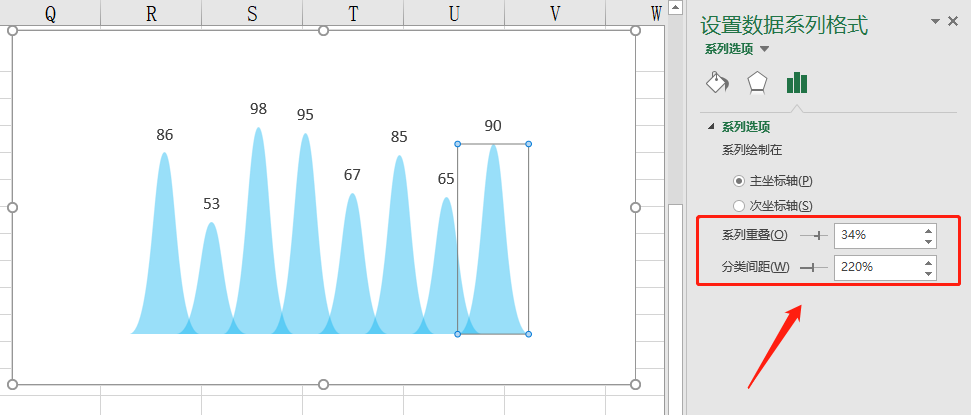Screen dimensions: 971x415
Task: Click the chart's bottom-right corner handle
Action: point(635,385)
